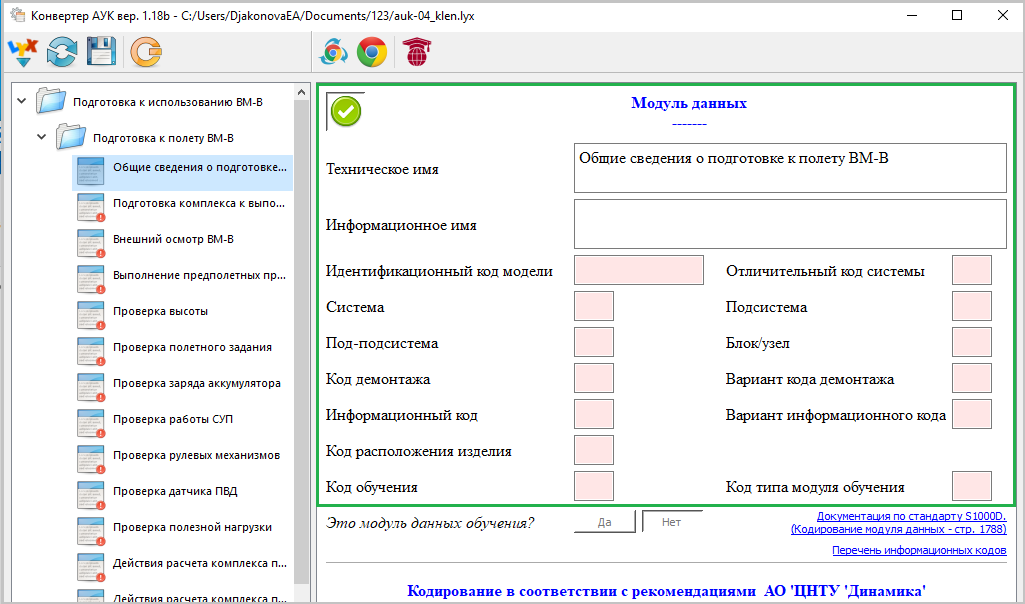
Task: Click the 'Информационное имя' text field
Action: coord(789,224)
